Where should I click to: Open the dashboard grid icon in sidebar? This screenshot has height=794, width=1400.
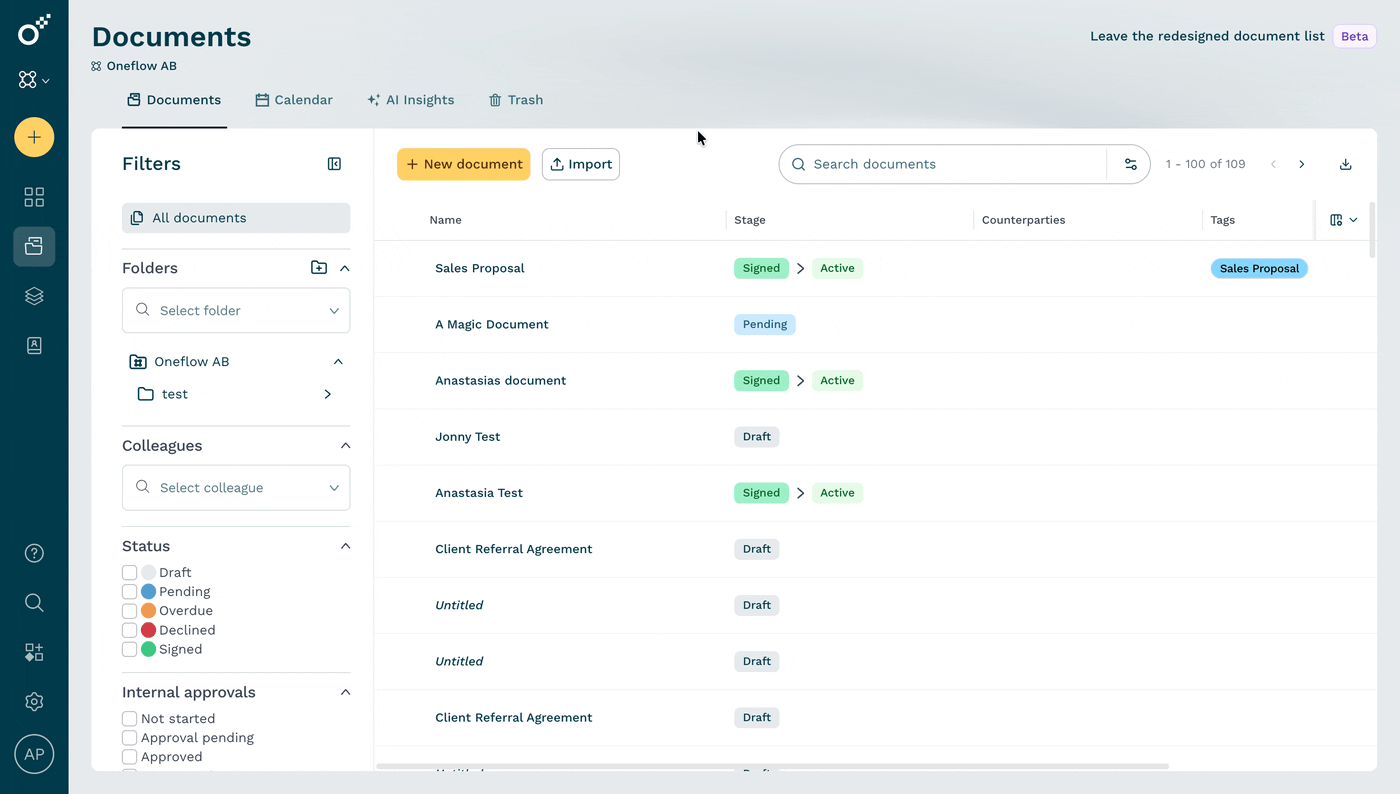pos(34,197)
